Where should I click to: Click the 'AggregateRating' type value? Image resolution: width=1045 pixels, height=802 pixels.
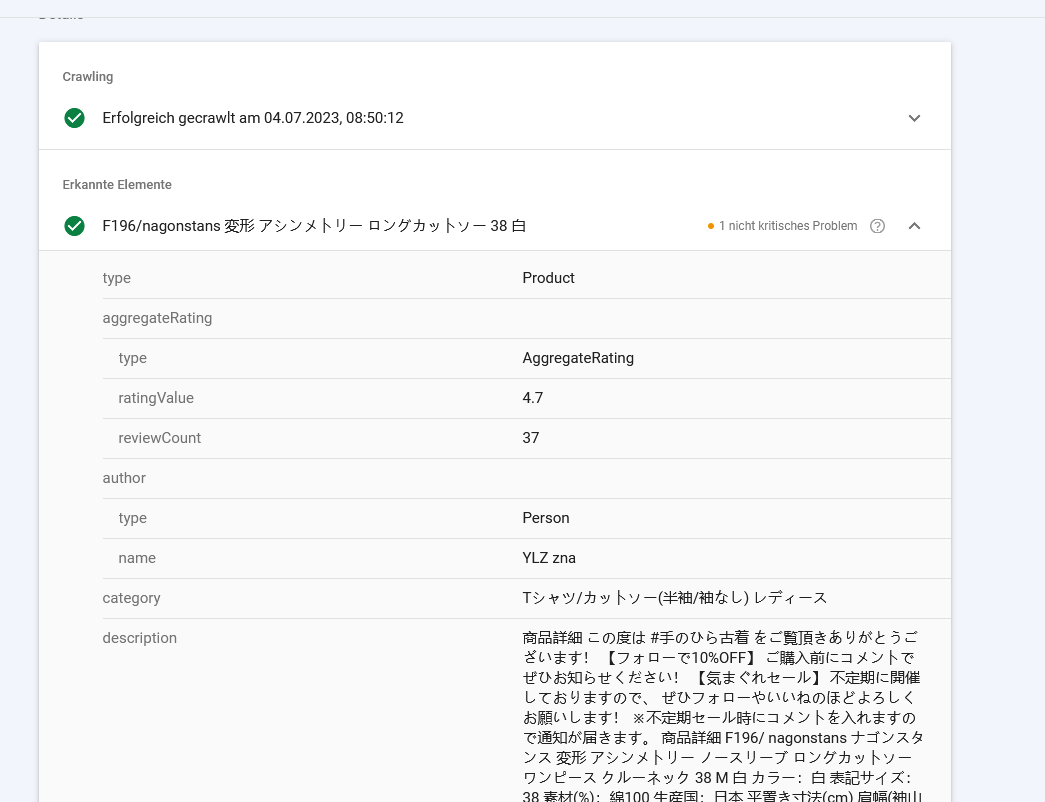[578, 358]
